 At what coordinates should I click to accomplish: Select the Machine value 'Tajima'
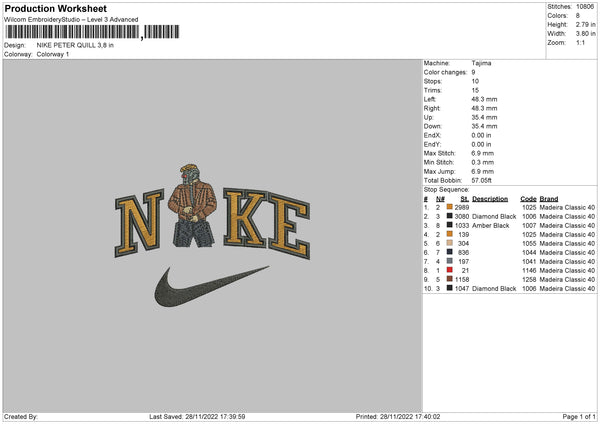[x=481, y=63]
